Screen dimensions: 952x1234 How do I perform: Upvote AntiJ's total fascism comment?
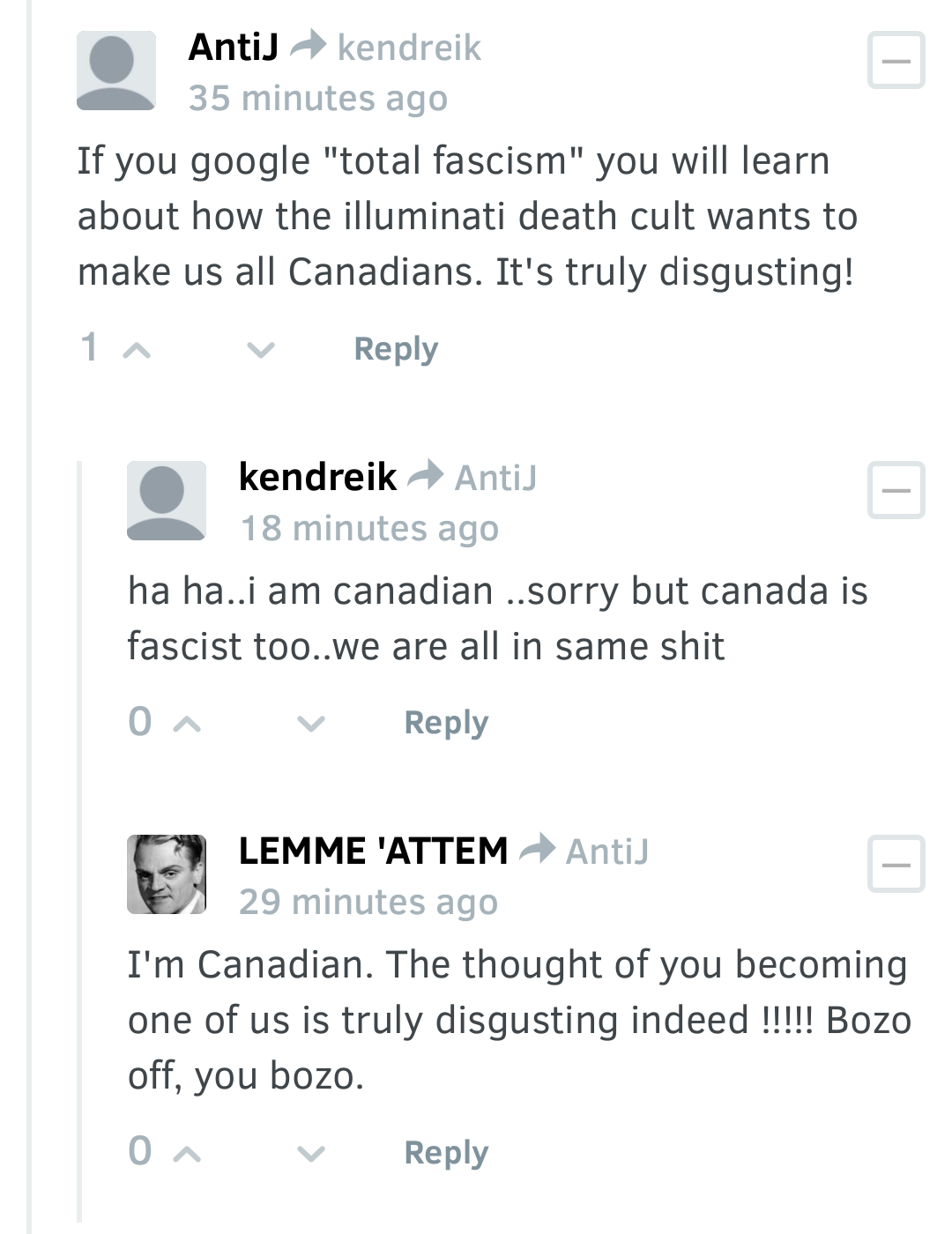point(137,350)
